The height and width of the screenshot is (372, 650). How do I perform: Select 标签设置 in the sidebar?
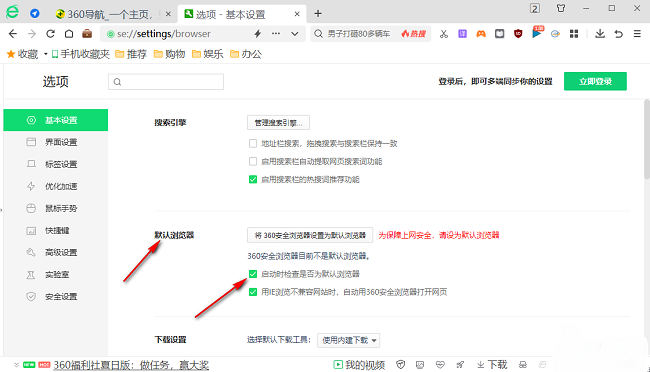point(56,164)
